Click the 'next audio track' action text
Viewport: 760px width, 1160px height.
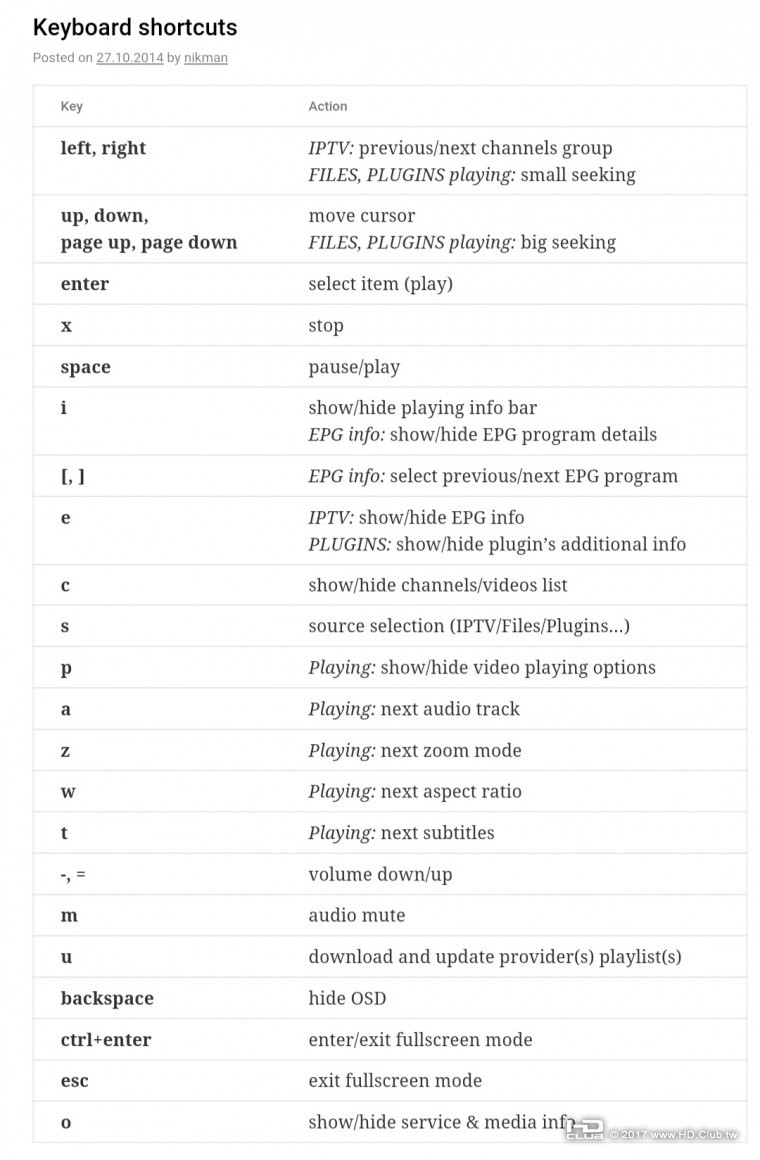pyautogui.click(x=450, y=709)
